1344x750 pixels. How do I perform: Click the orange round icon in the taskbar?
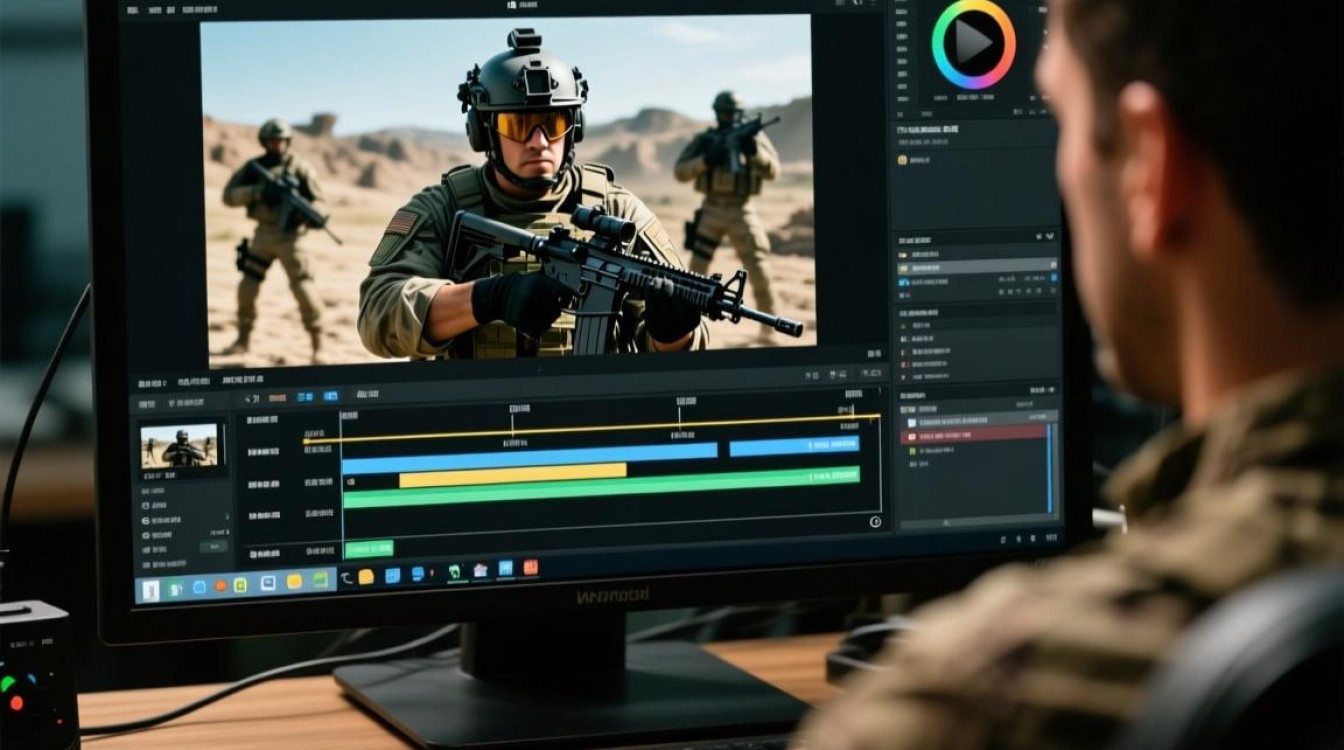[x=220, y=585]
